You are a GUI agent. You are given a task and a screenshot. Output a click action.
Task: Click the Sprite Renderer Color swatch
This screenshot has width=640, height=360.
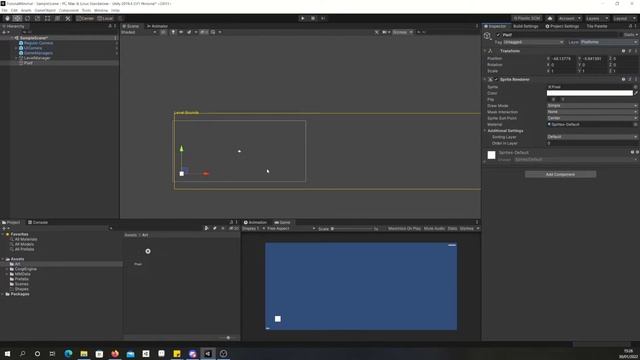coord(589,93)
